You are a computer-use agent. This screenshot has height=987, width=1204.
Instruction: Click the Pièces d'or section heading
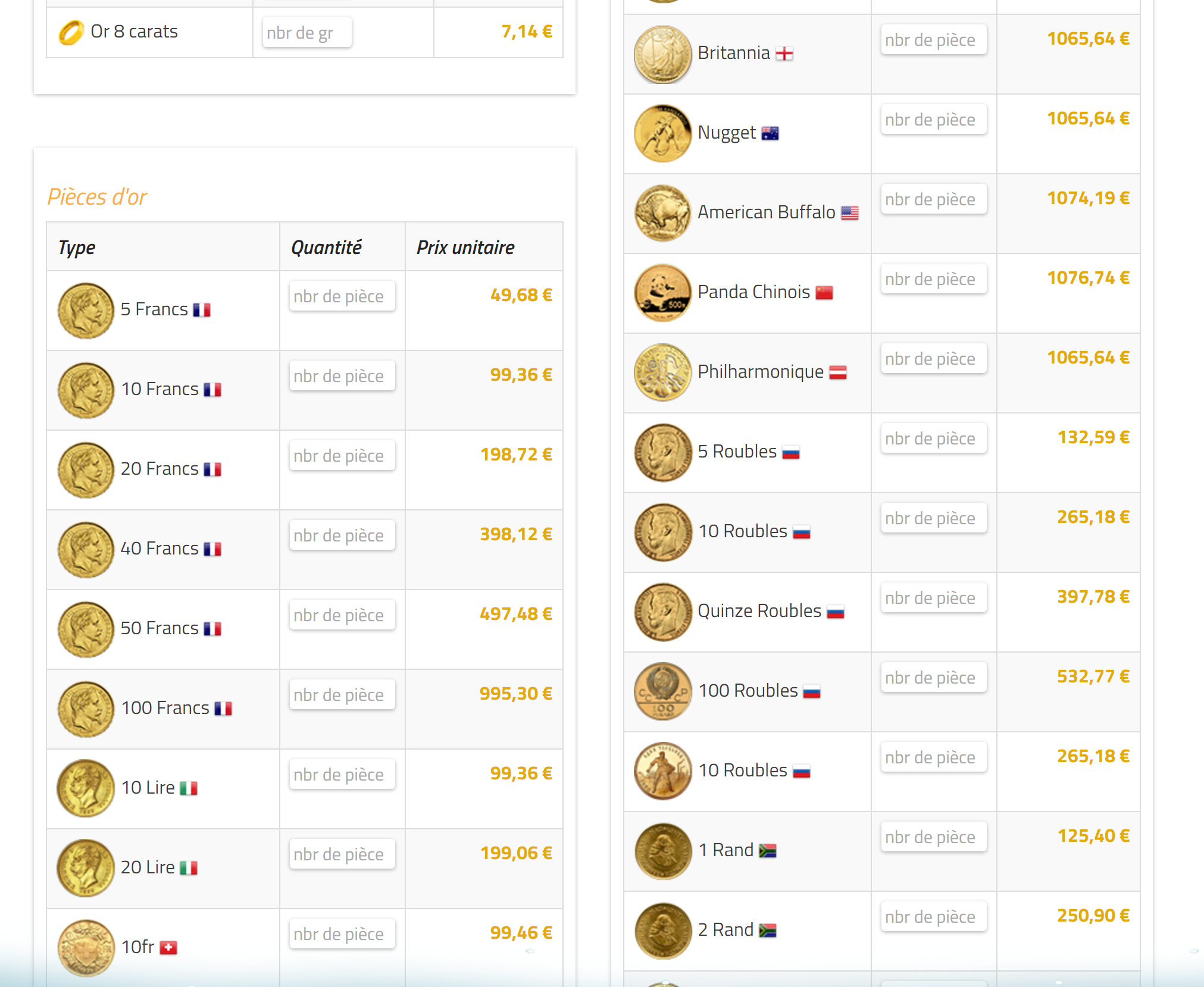(98, 196)
